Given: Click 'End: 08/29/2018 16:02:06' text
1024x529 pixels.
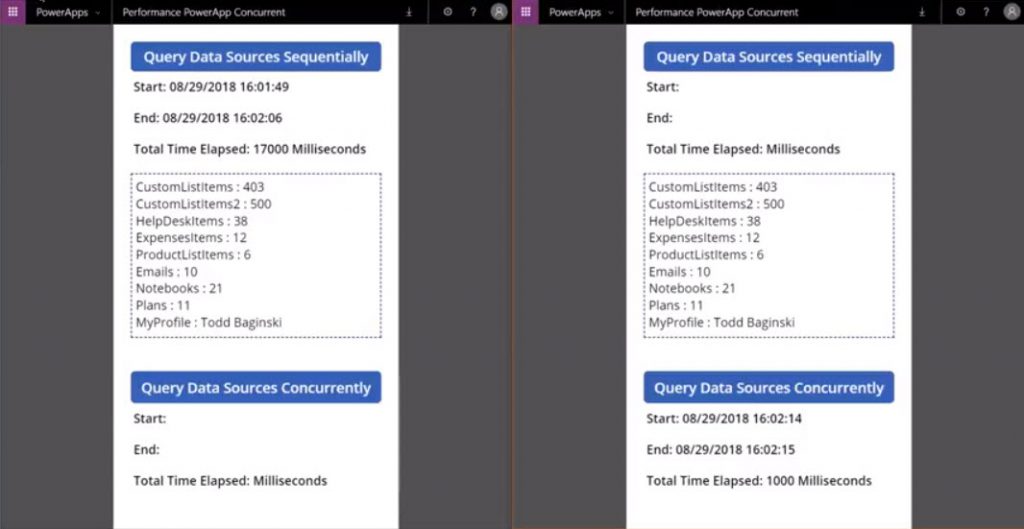Looking at the screenshot, I should (208, 118).
